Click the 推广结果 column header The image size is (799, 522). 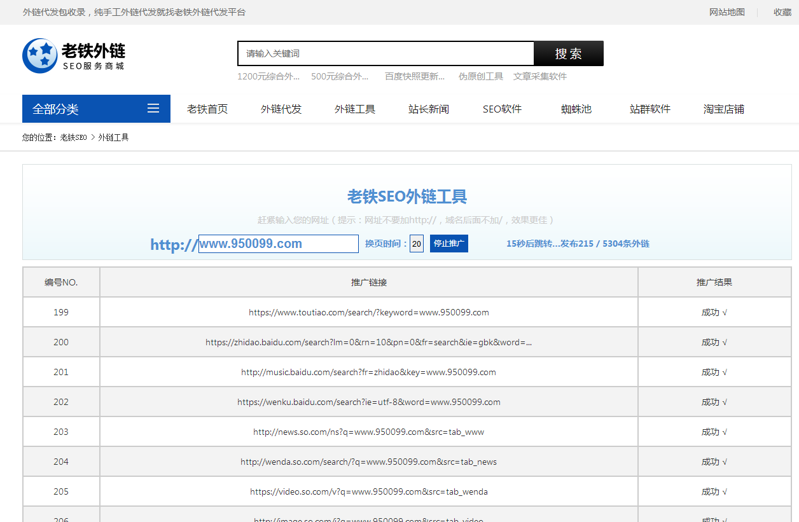click(714, 282)
